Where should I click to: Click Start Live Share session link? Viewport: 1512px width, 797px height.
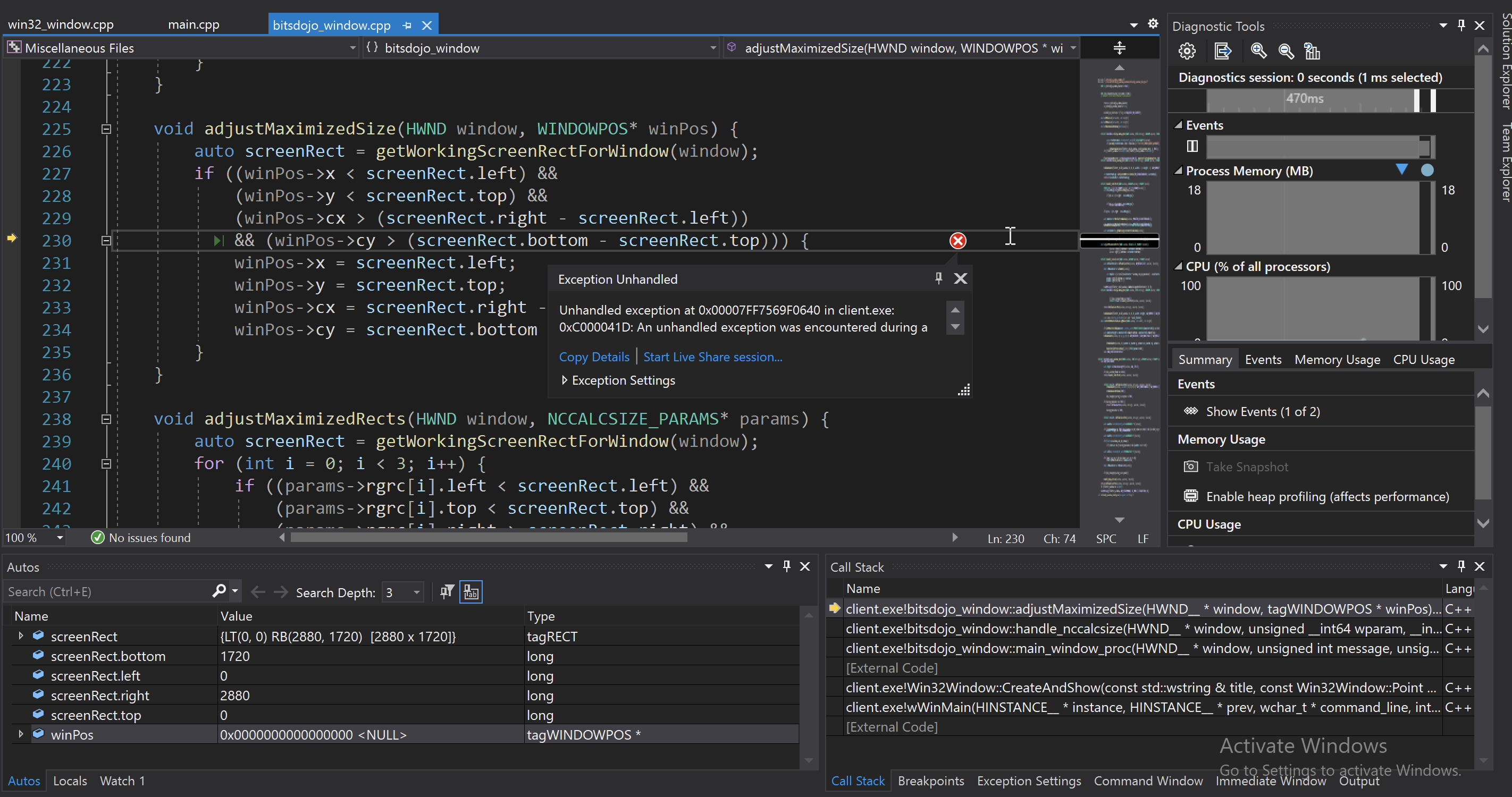(712, 357)
